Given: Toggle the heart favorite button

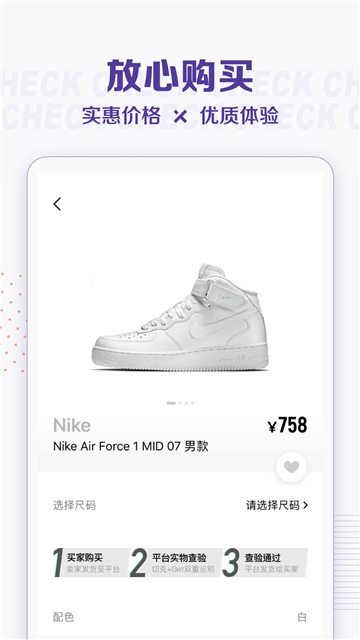Looking at the screenshot, I should coord(291,467).
